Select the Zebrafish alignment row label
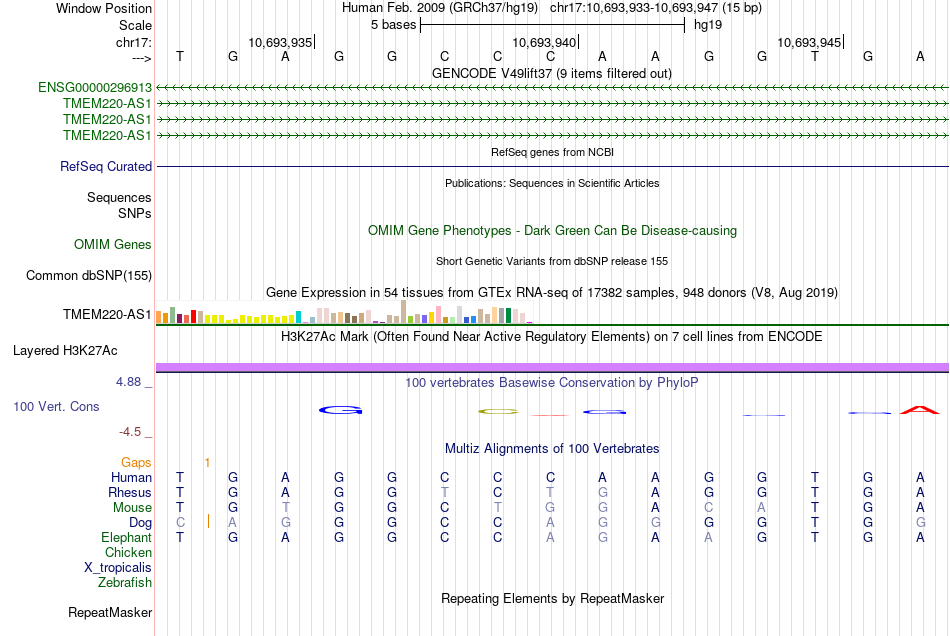The image size is (950, 636). pyautogui.click(x=125, y=583)
